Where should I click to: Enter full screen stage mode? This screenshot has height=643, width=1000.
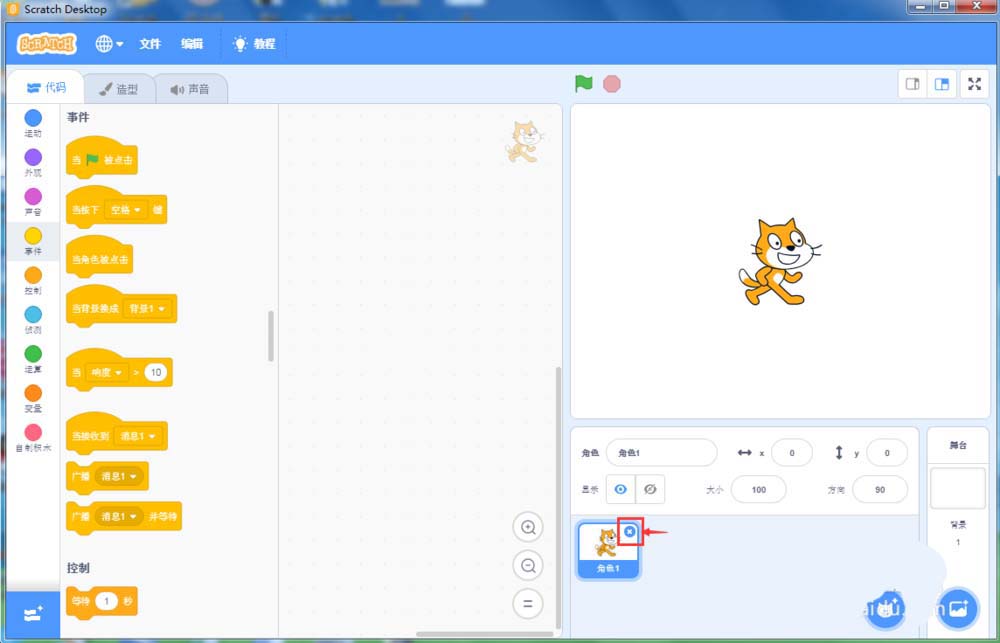974,84
